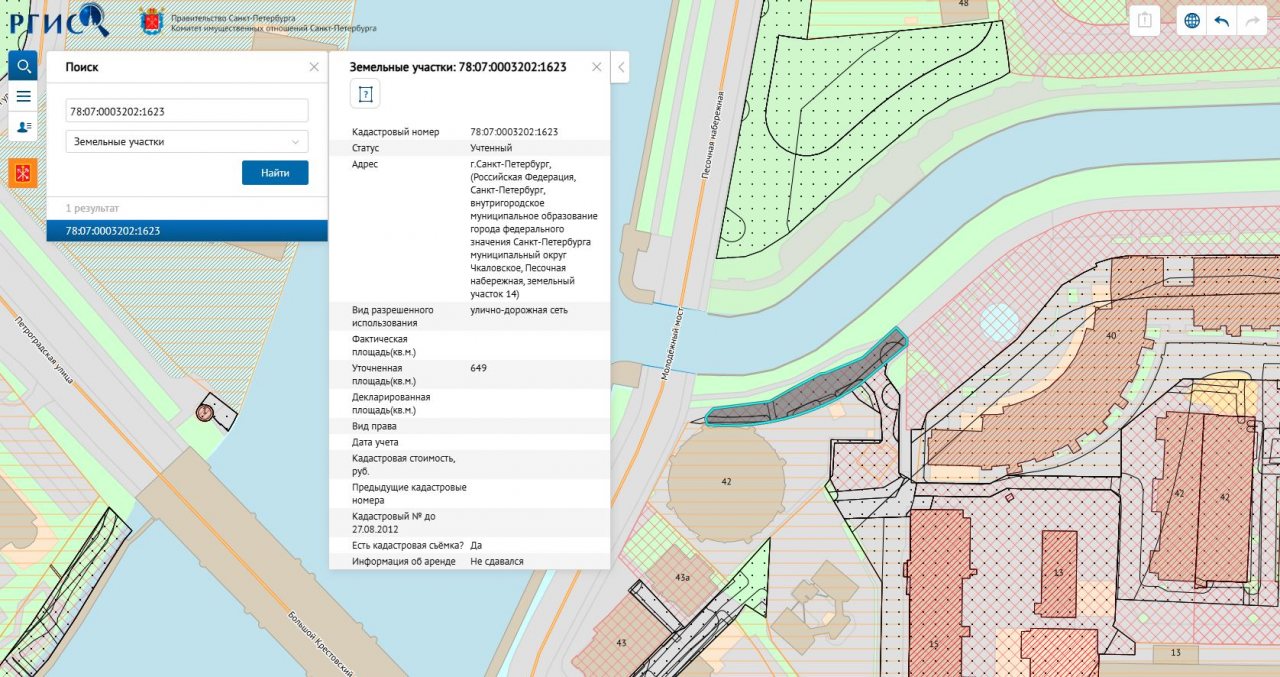Open the Земельные участки dropdown
This screenshot has height=677, width=1280.
(187, 142)
